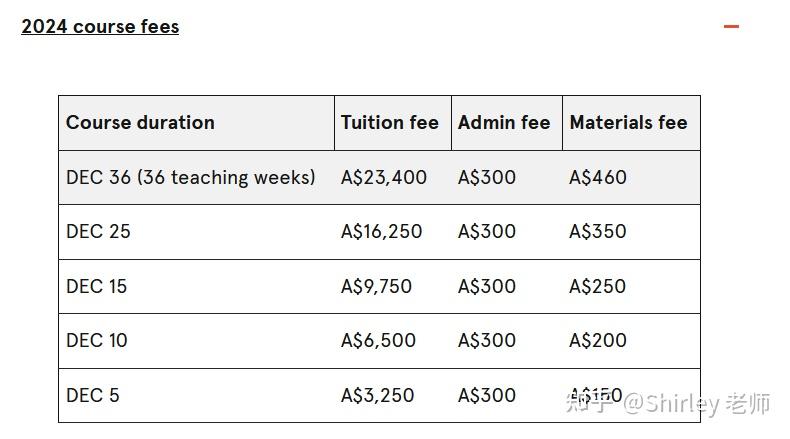Click the DEC 15 row label
The width and height of the screenshot is (790, 439).
point(96,286)
